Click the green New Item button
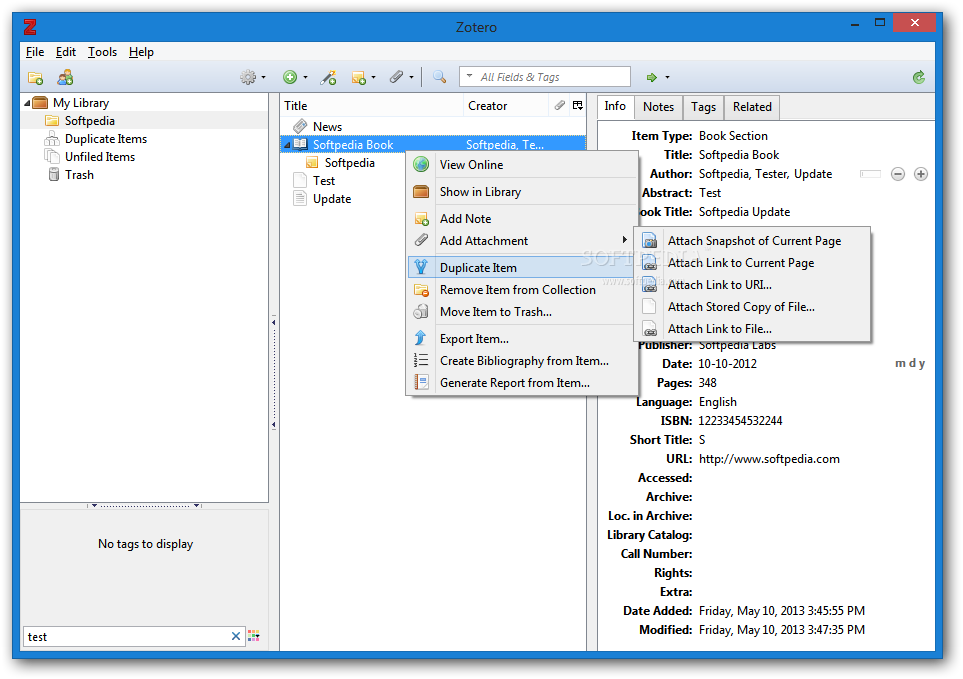 290,77
